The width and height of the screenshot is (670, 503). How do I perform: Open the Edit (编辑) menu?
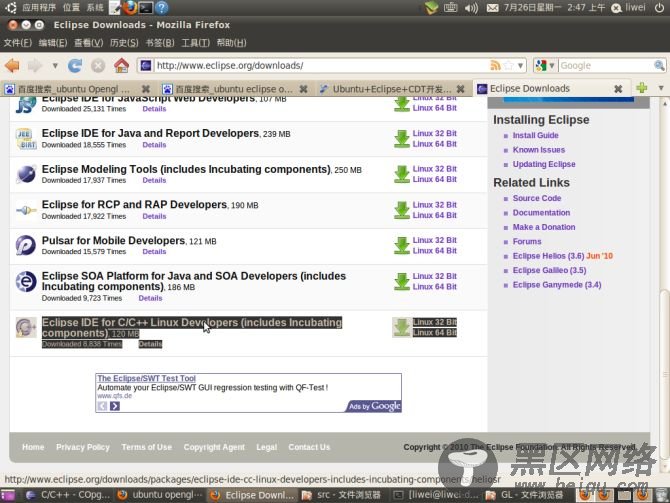(53, 43)
